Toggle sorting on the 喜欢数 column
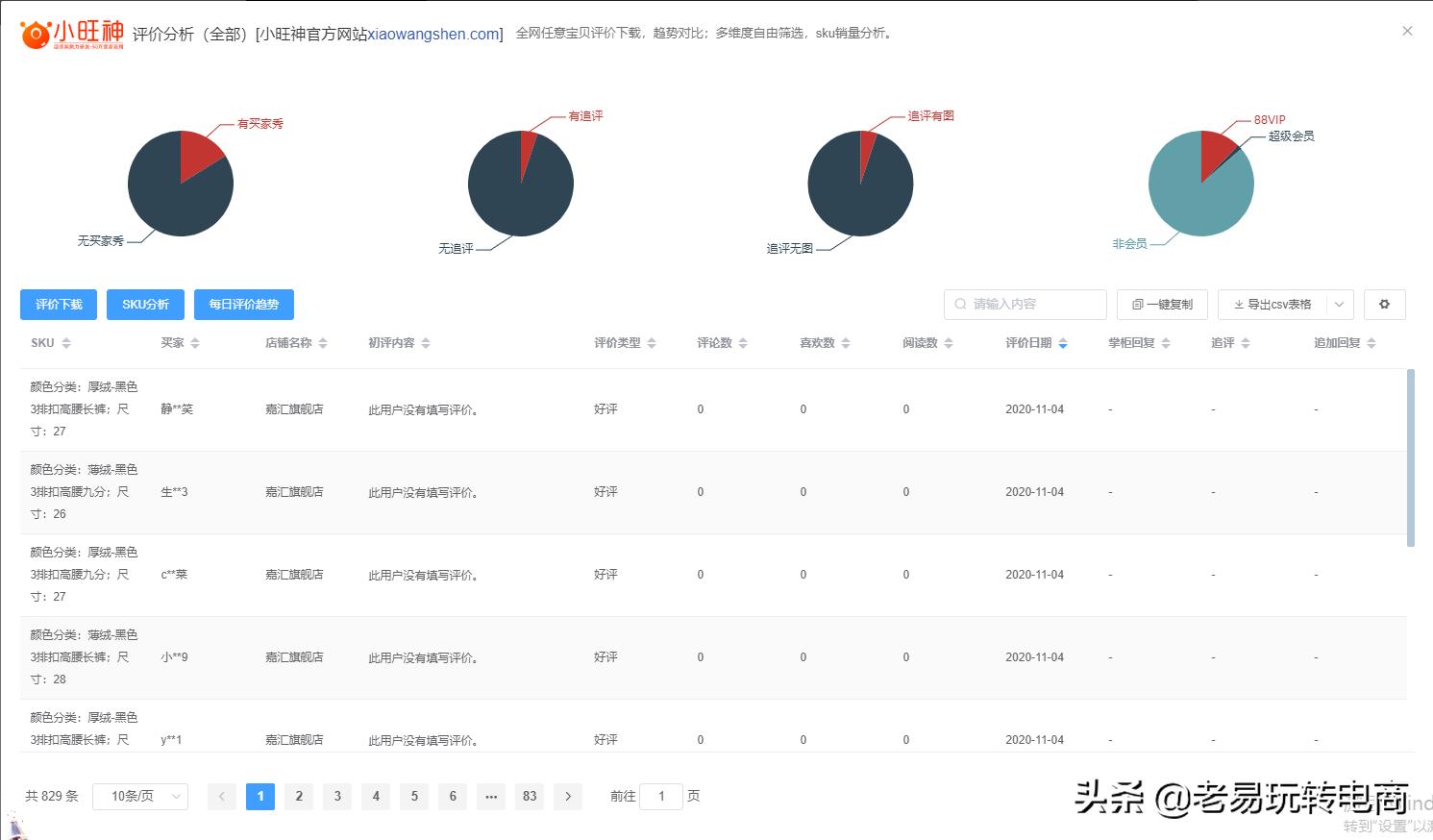The image size is (1433, 840). [845, 342]
